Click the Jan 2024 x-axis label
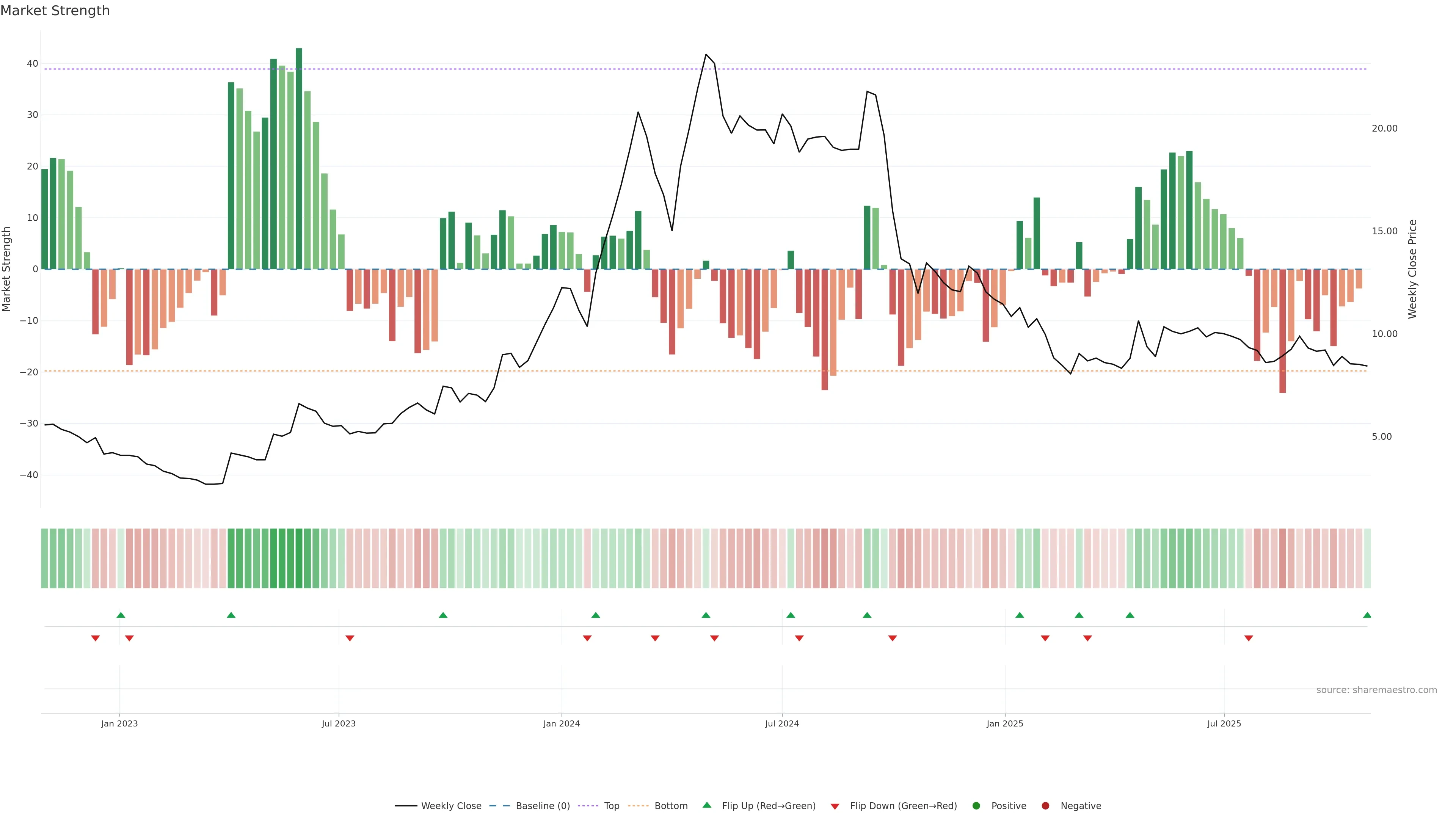Viewport: 1456px width, 819px height. pyautogui.click(x=561, y=723)
